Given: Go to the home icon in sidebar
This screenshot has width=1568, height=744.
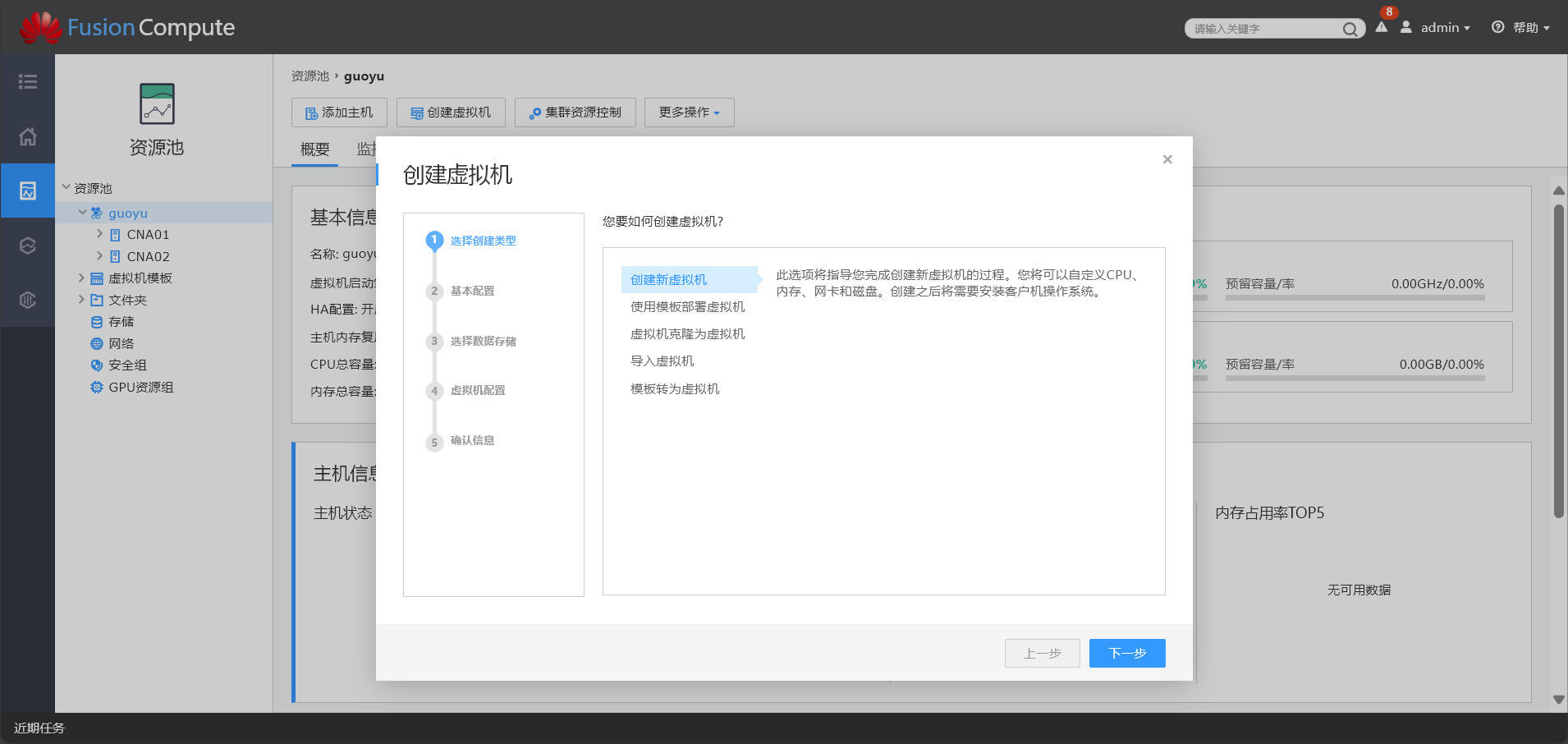Looking at the screenshot, I should click(28, 136).
